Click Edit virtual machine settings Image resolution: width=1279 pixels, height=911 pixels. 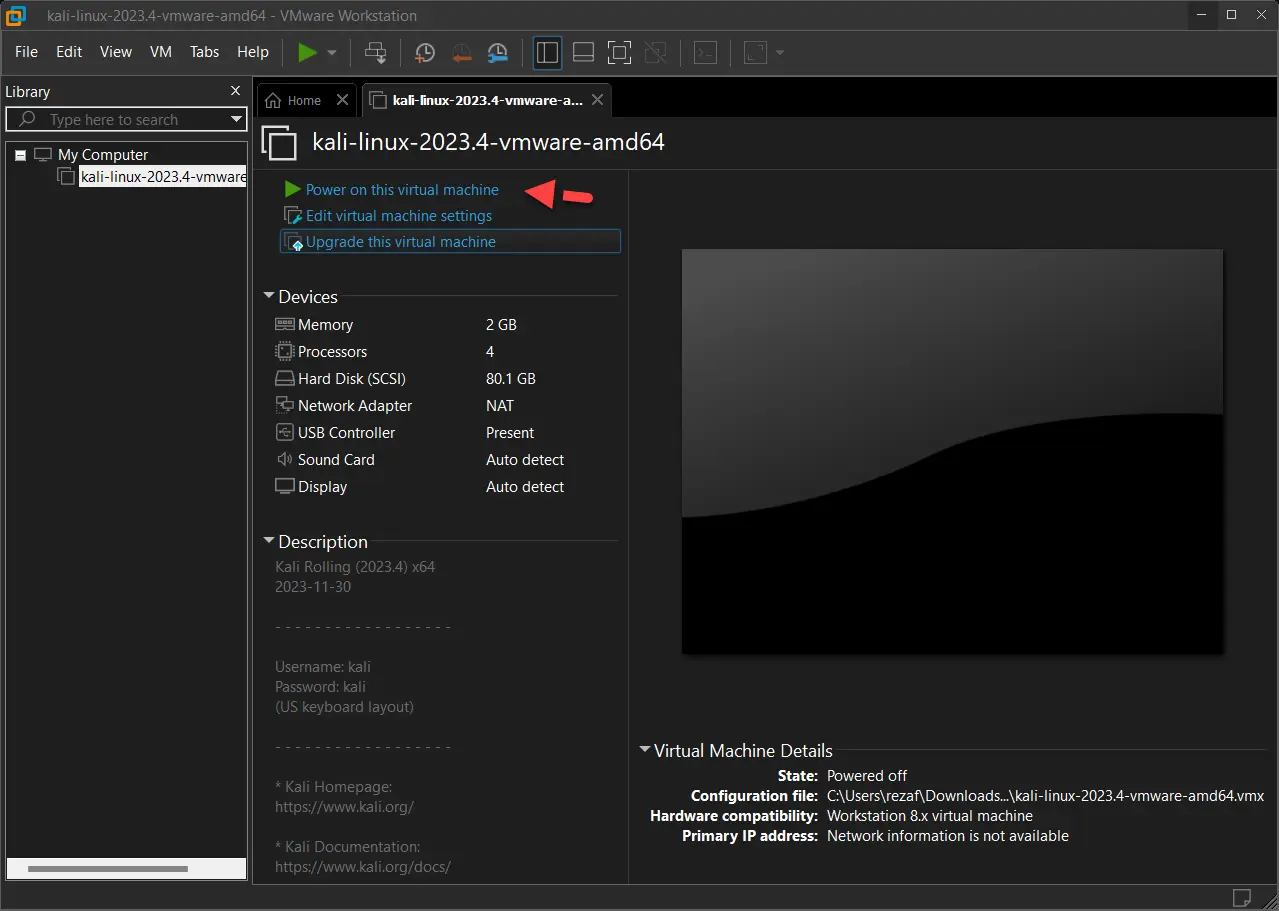(397, 215)
